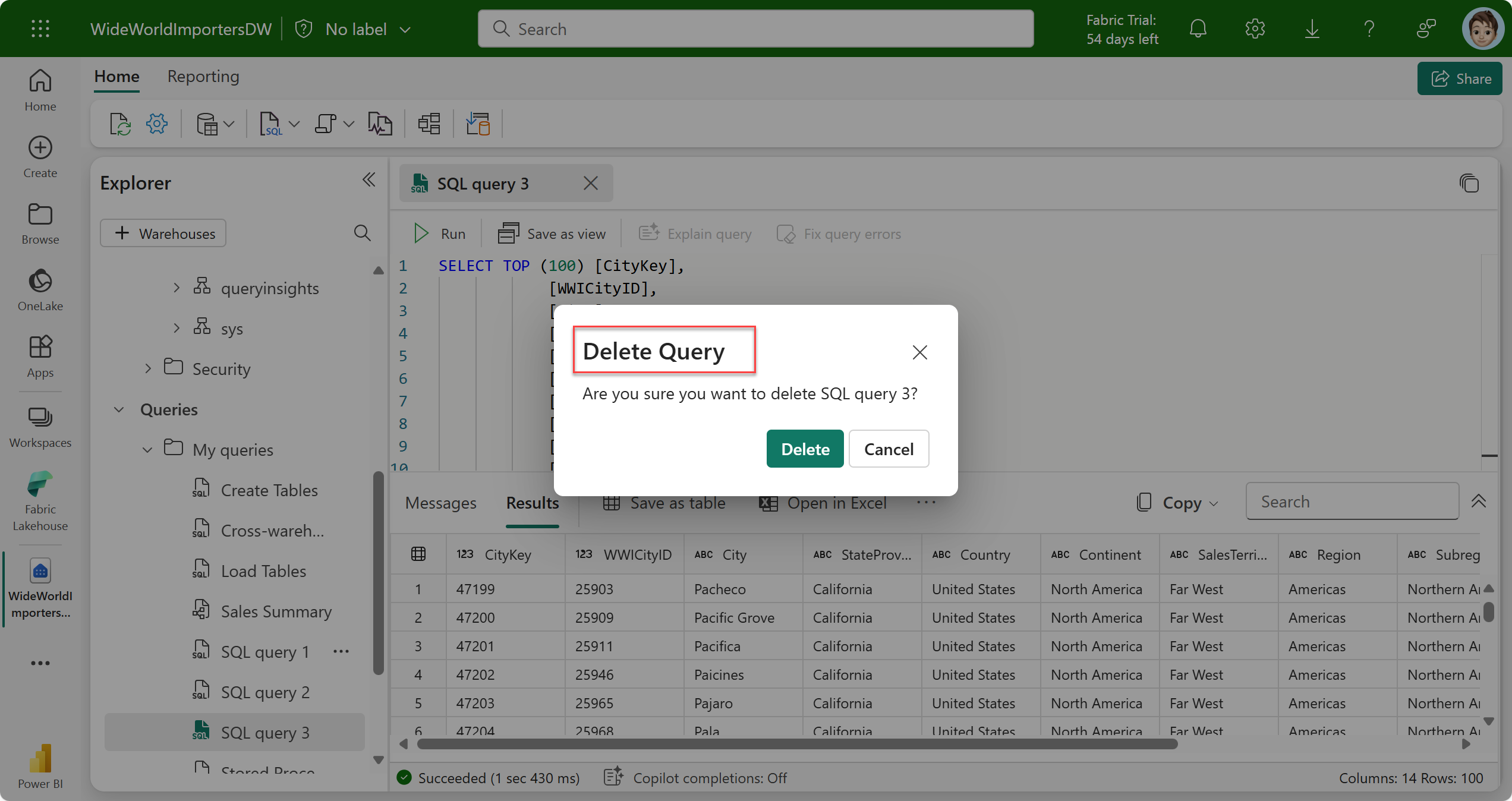This screenshot has height=801, width=1512.
Task: Open the notifications bell
Action: pyautogui.click(x=1198, y=29)
